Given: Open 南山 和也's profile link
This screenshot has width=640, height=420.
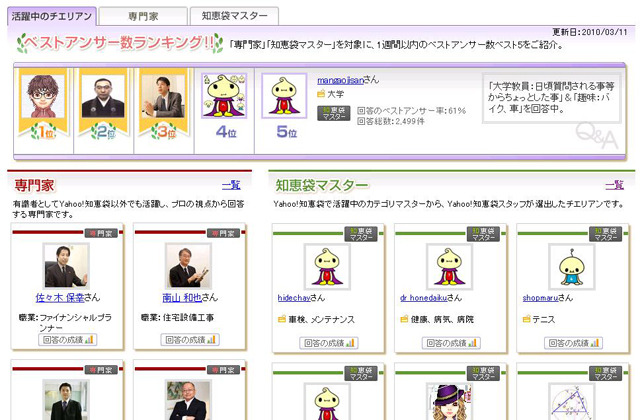Looking at the screenshot, I should click(182, 298).
